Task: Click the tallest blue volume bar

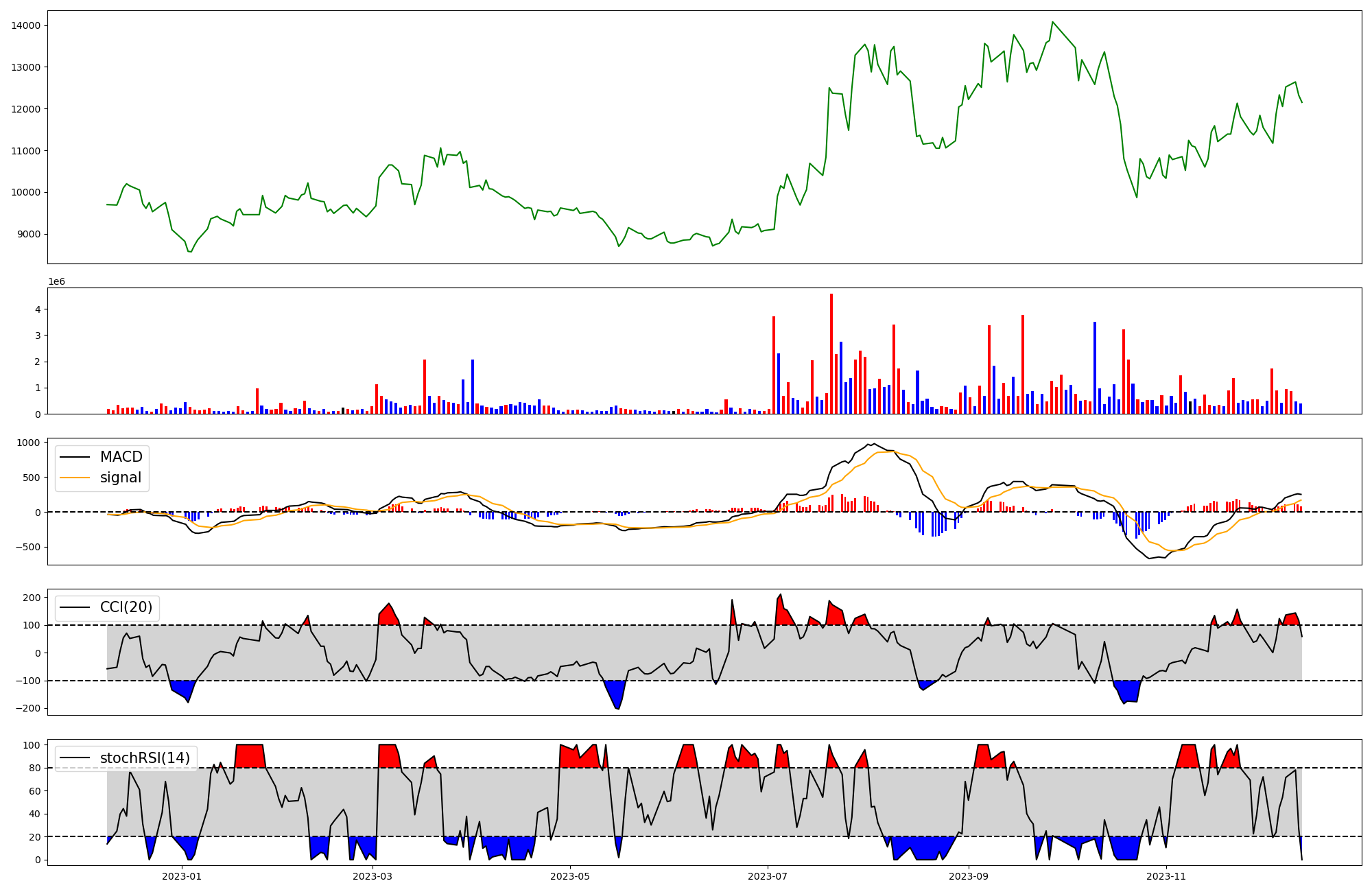Action: 1095,367
